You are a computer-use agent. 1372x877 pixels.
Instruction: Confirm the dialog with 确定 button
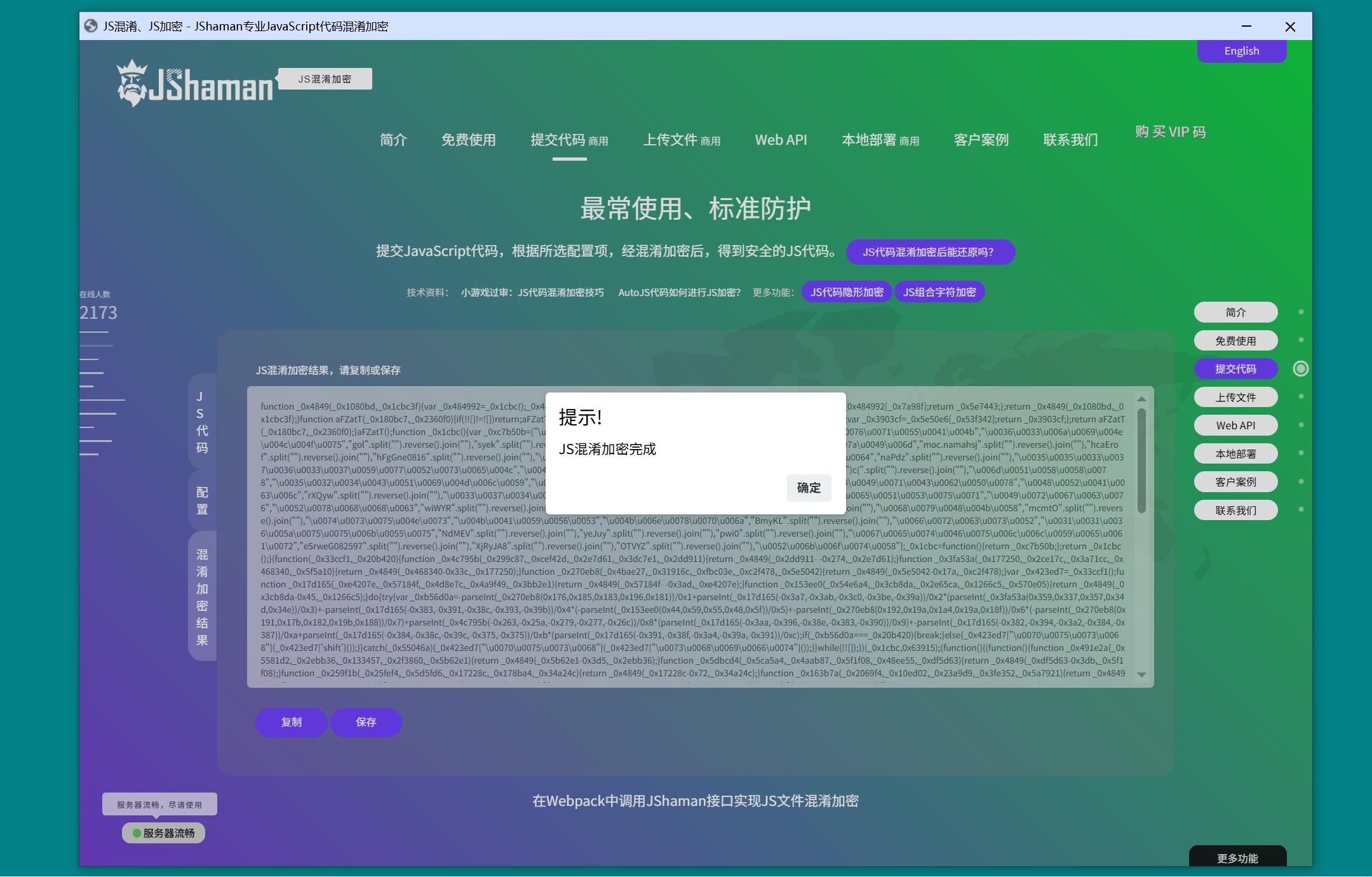(x=808, y=488)
